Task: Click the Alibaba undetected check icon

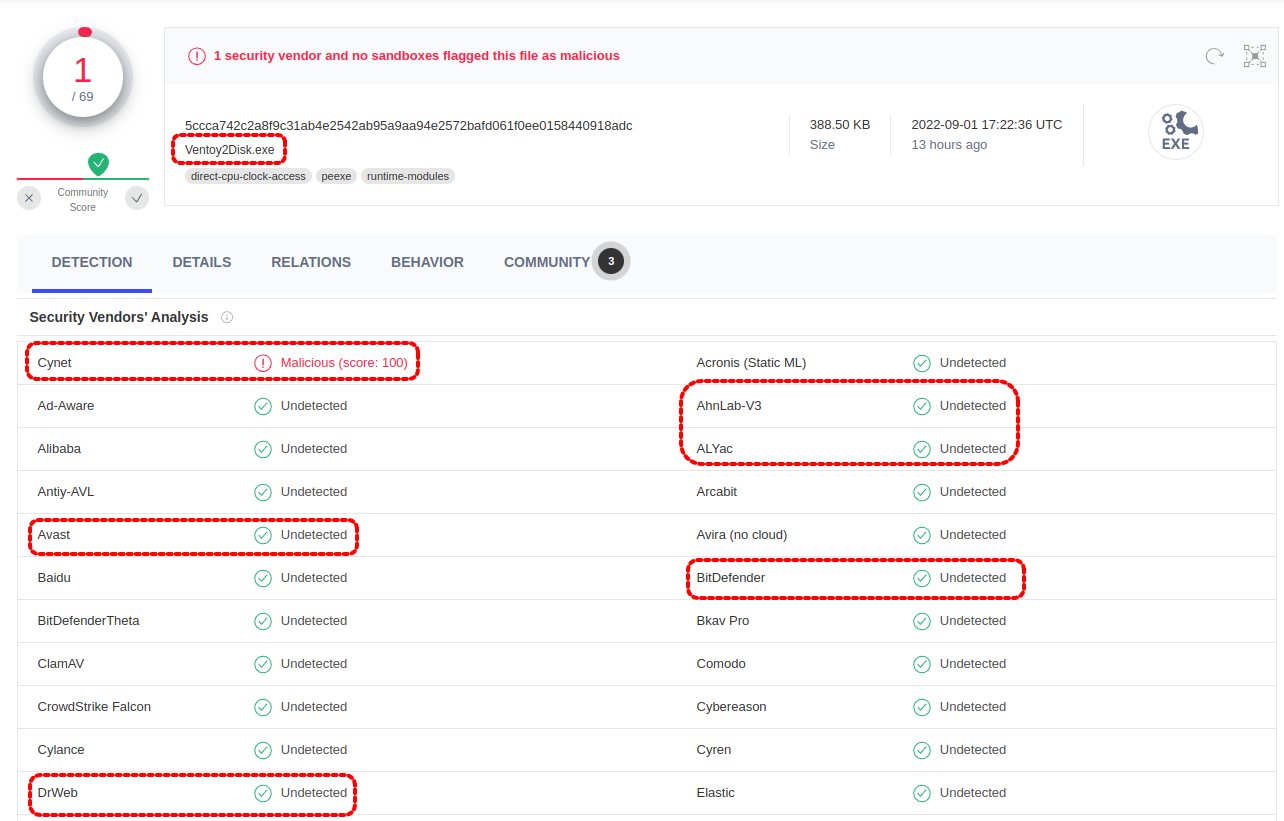Action: [x=263, y=449]
